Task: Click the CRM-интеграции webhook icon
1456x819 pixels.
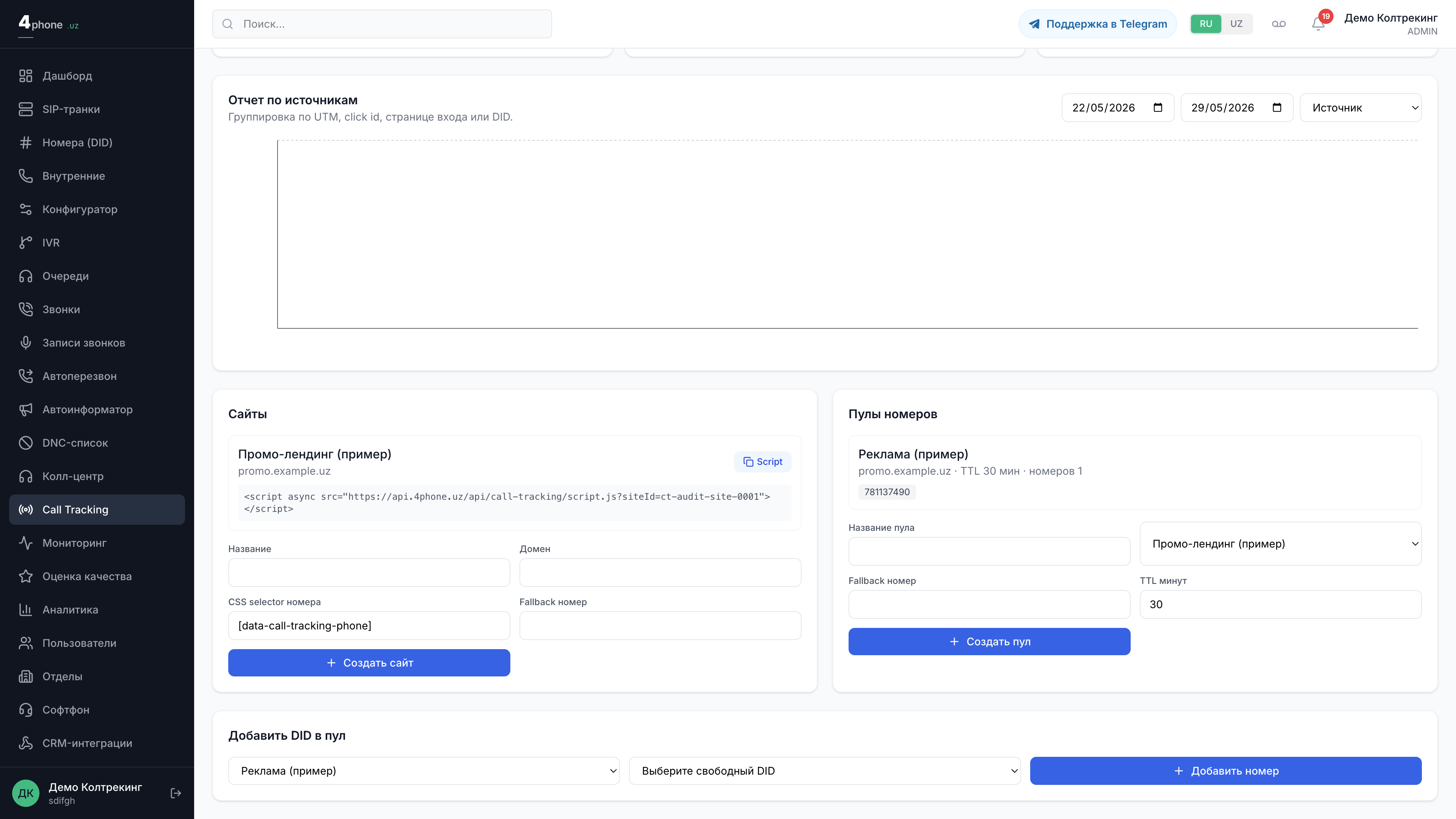Action: pyautogui.click(x=25, y=743)
